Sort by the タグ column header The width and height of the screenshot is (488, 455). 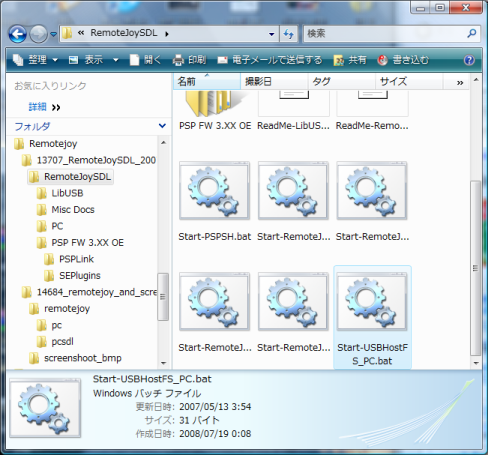341,81
